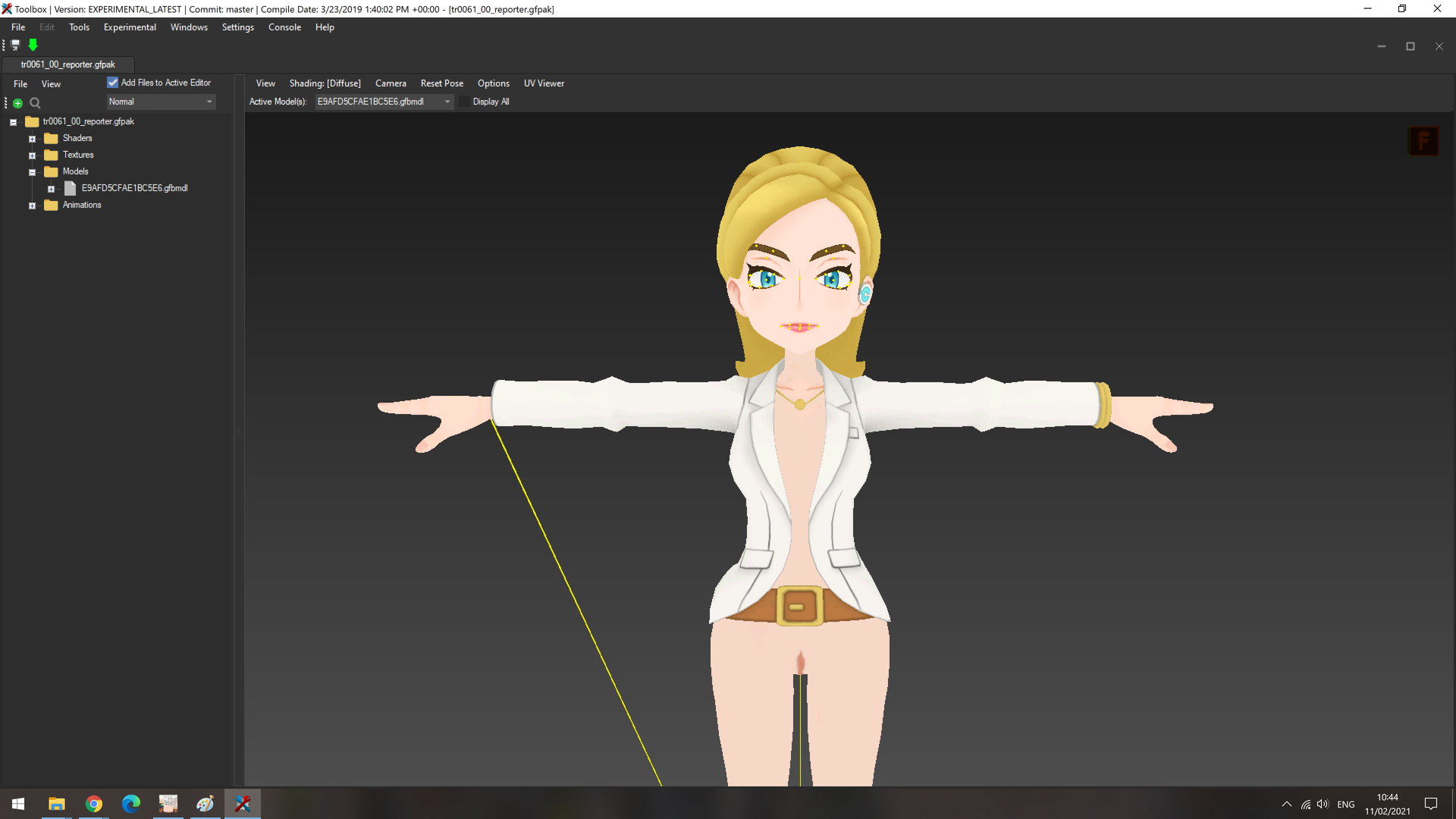
Task: Open the viewport Options menu
Action: [x=494, y=83]
